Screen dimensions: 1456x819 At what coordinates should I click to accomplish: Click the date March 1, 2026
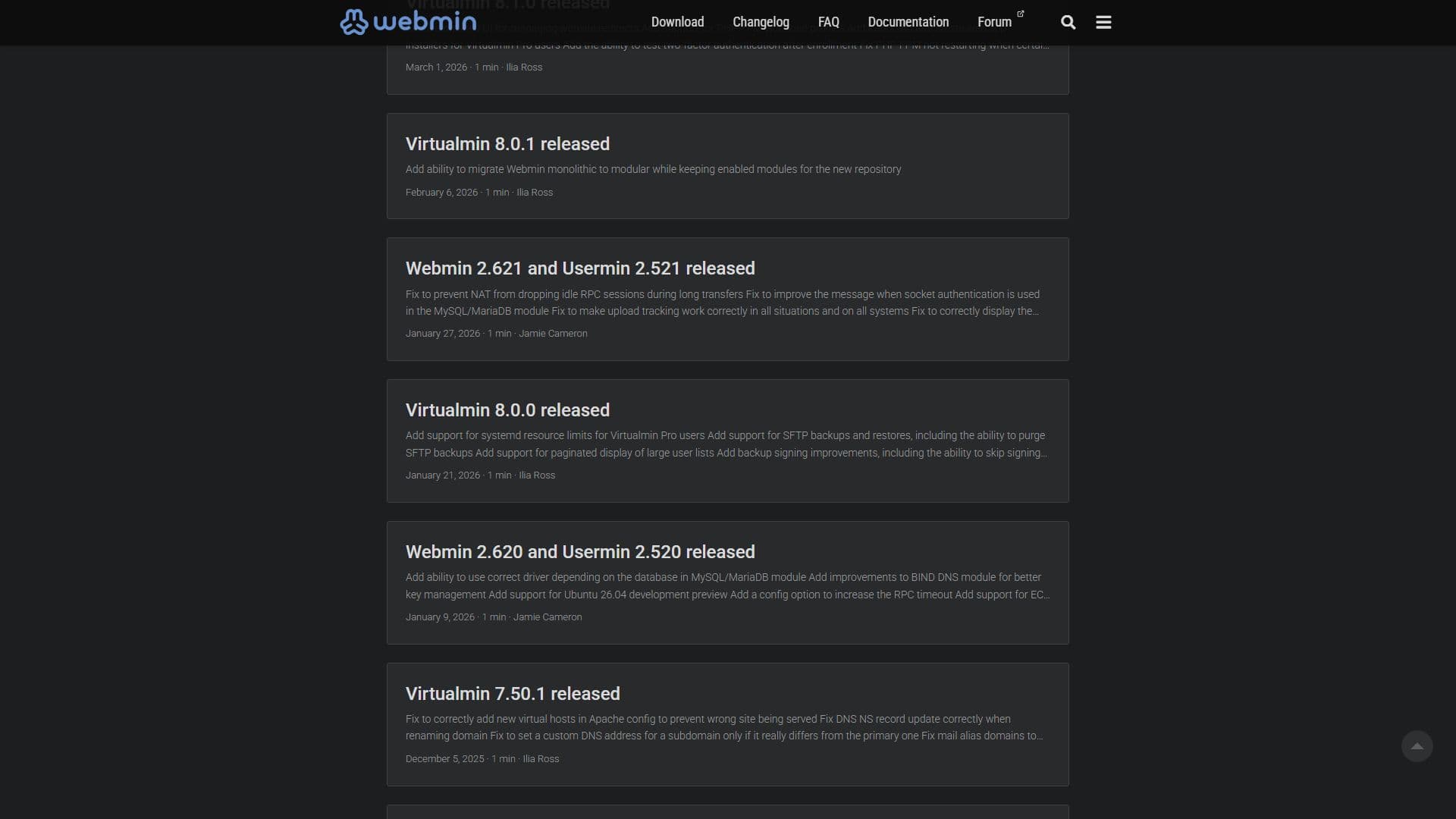point(436,67)
